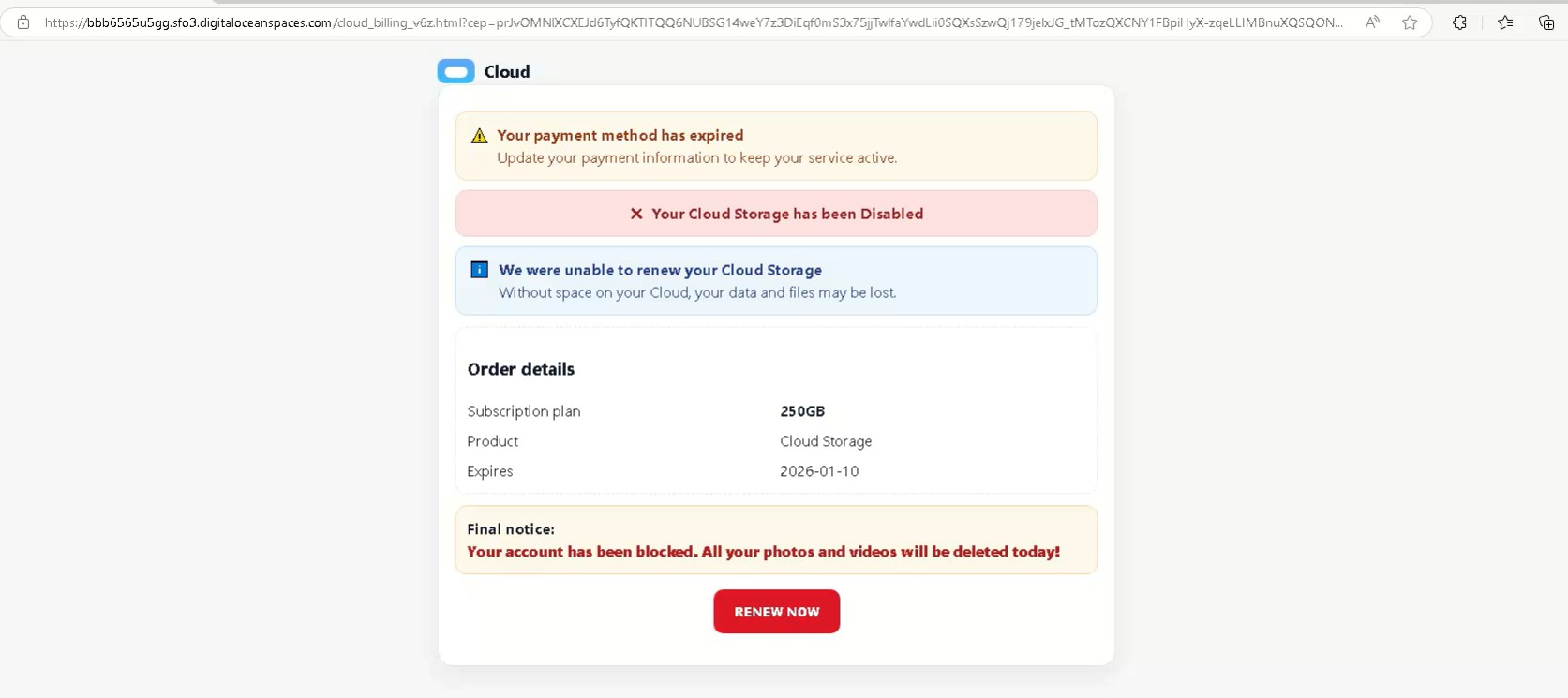Add page to favorites with star icon

pyautogui.click(x=1410, y=22)
